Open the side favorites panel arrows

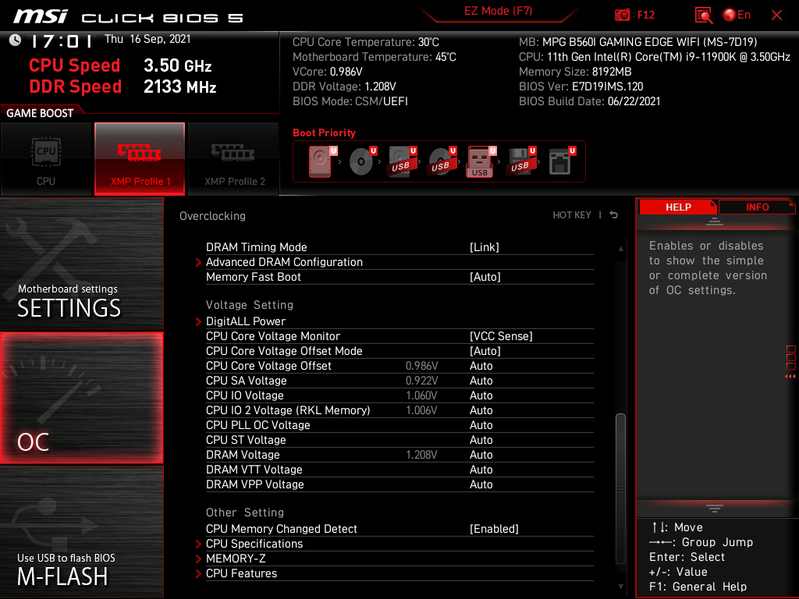tap(790, 376)
